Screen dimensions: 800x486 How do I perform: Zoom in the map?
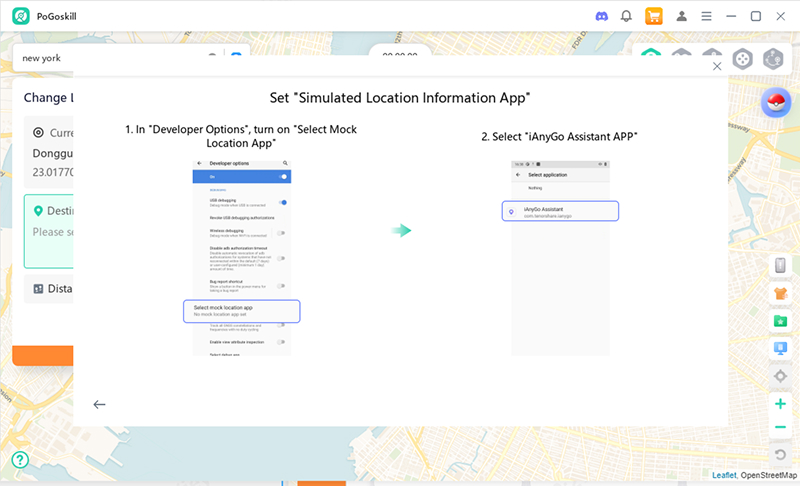pos(780,404)
